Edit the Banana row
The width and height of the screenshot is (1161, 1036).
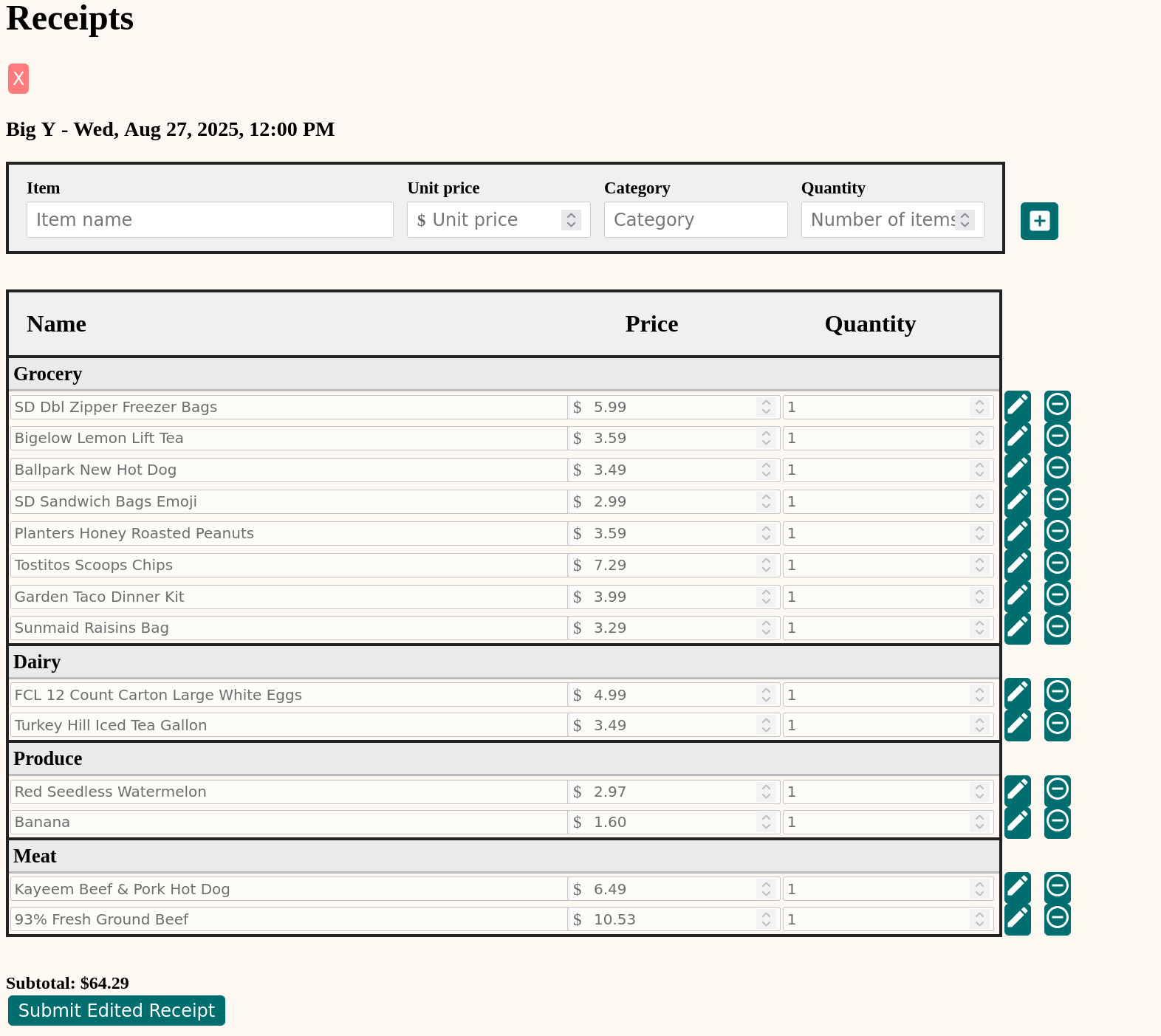(1017, 823)
